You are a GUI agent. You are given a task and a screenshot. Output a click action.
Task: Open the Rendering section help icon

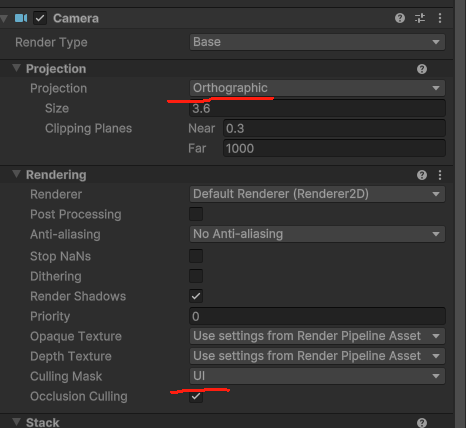click(x=422, y=175)
